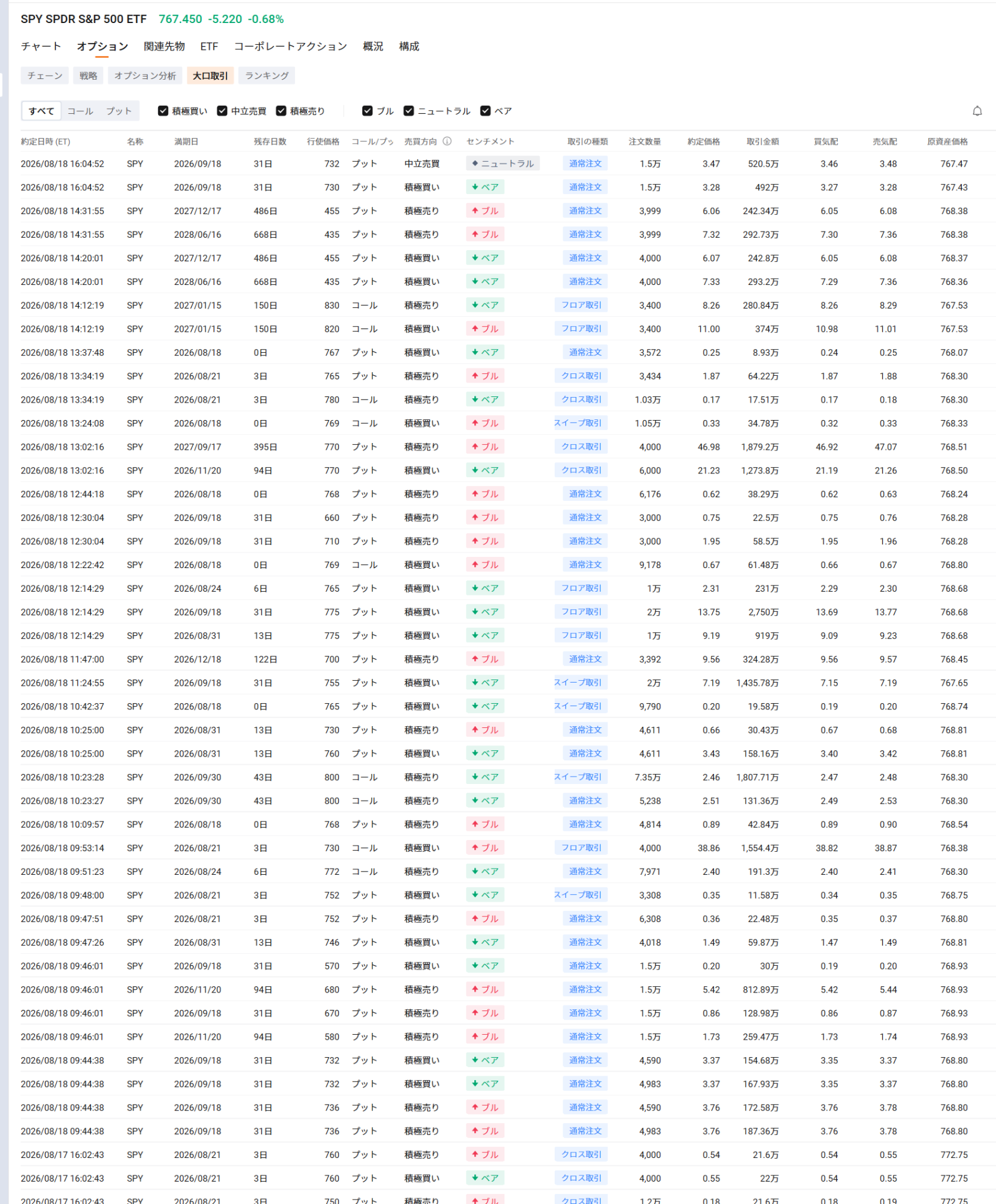Screen dimensions: 996x1204
Task: Click ブル badge in 09:53:14 row
Action: coord(485,847)
